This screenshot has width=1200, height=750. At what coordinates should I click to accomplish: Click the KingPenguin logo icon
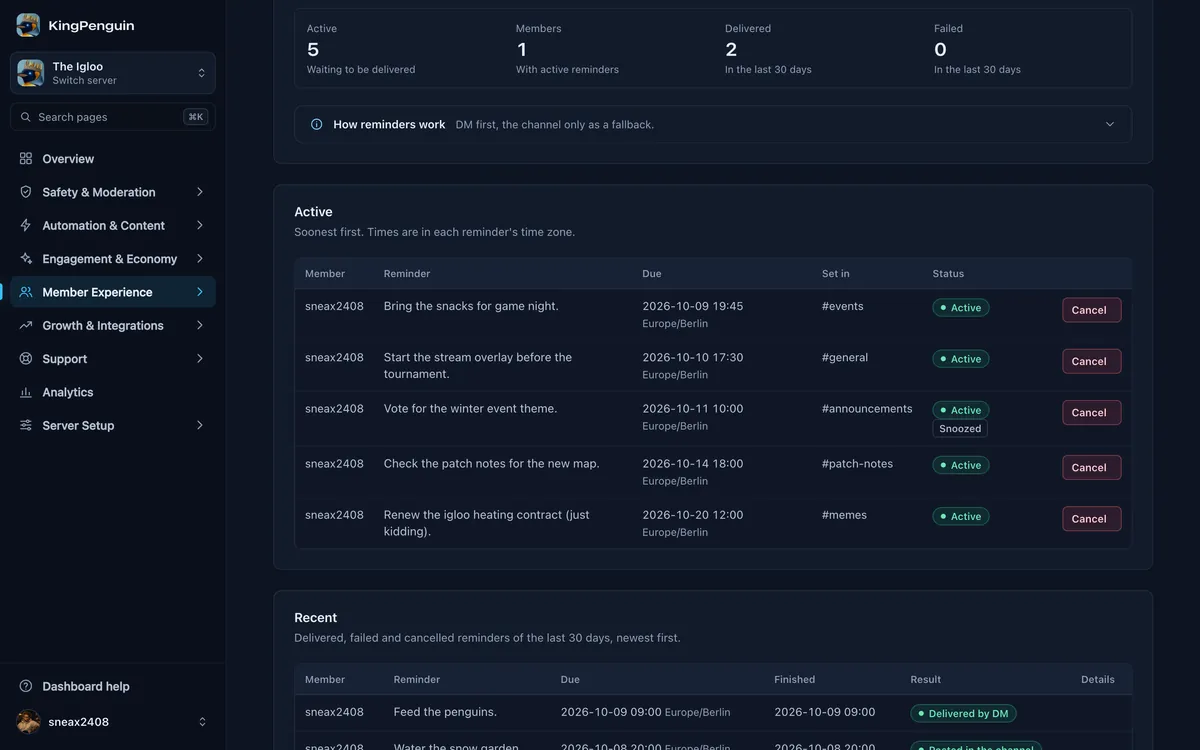click(28, 25)
